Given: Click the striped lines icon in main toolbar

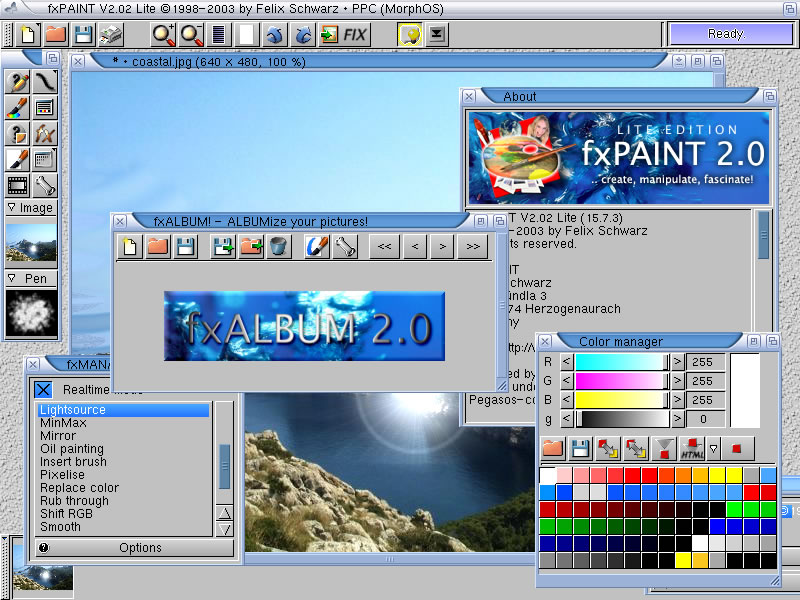Looking at the screenshot, I should point(219,35).
